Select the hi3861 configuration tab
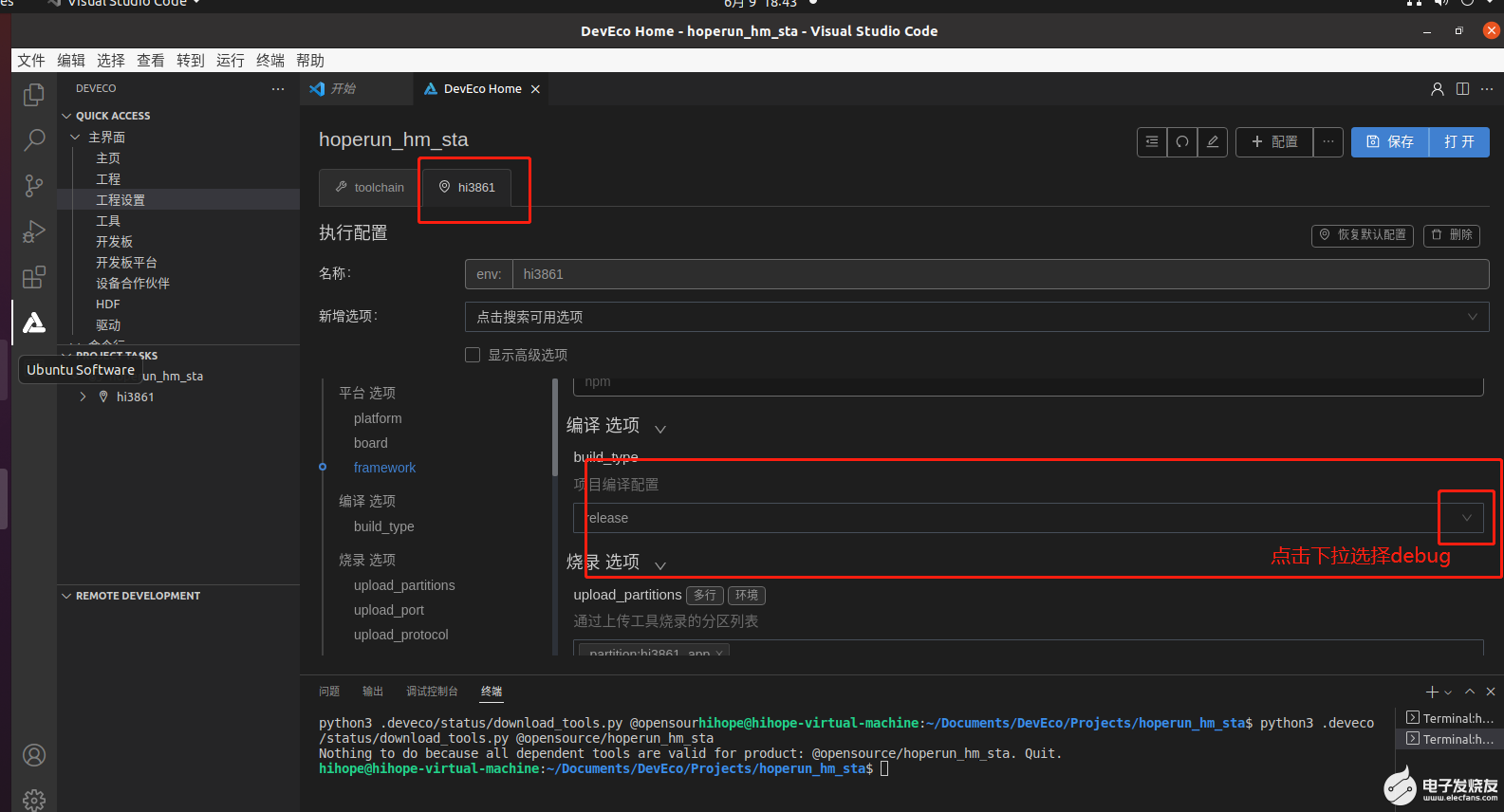This screenshot has height=812, width=1504. [x=467, y=188]
